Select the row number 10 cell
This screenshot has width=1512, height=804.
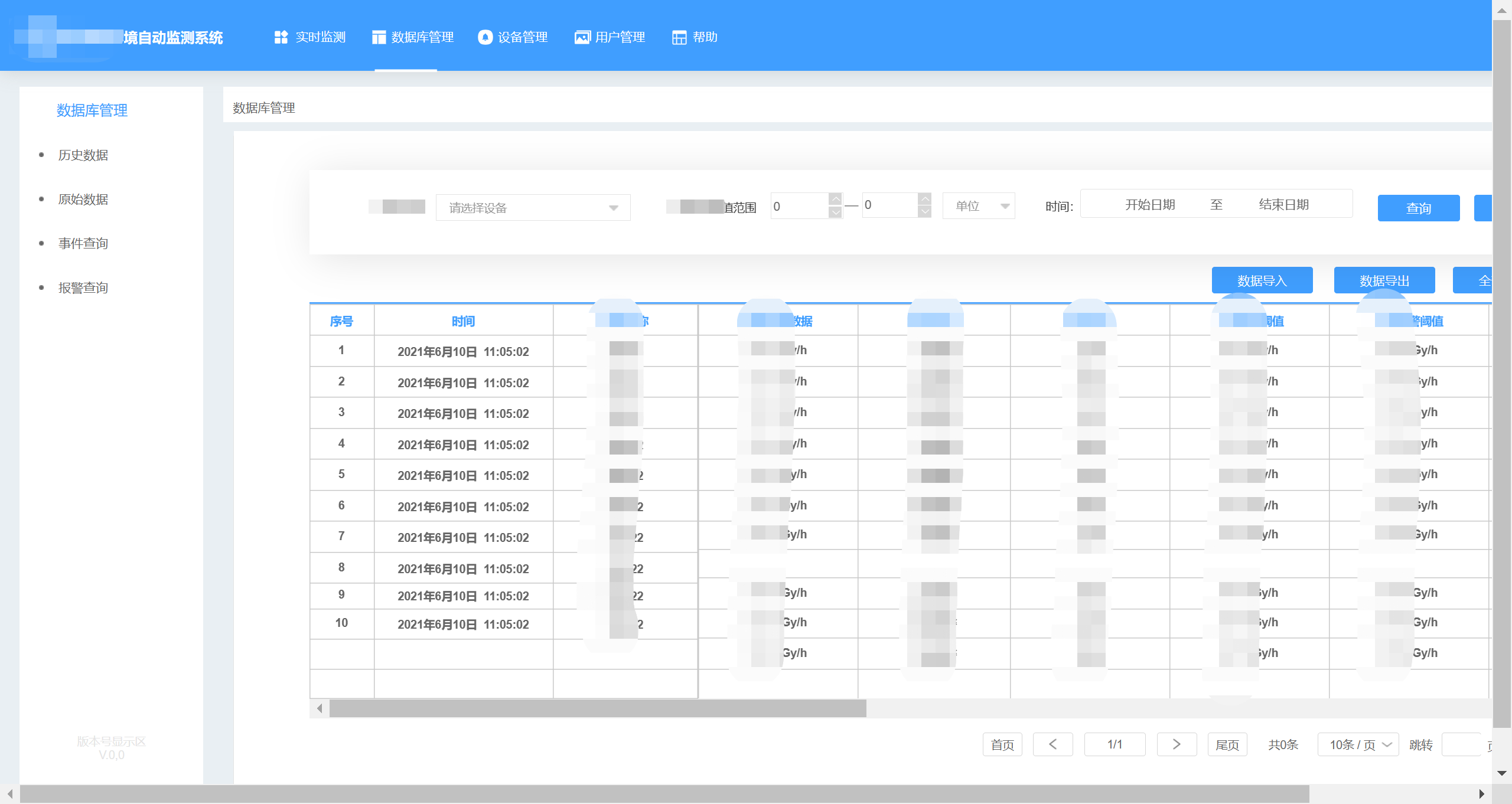coord(341,623)
